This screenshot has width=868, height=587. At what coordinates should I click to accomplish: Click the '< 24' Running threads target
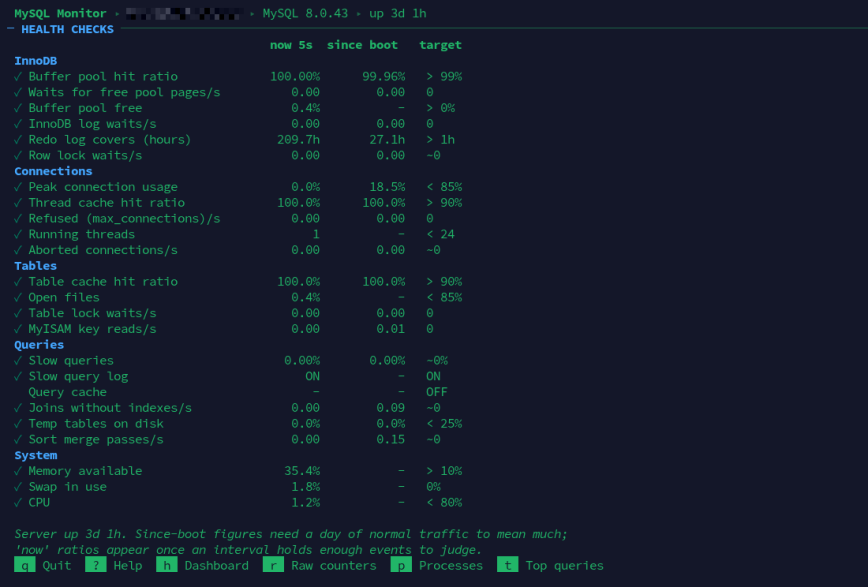tap(441, 234)
